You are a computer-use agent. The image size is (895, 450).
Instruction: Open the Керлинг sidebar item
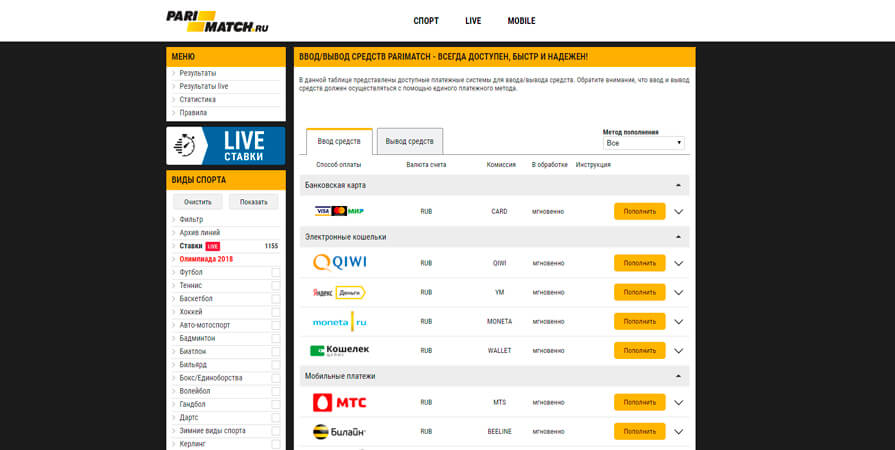click(x=192, y=444)
